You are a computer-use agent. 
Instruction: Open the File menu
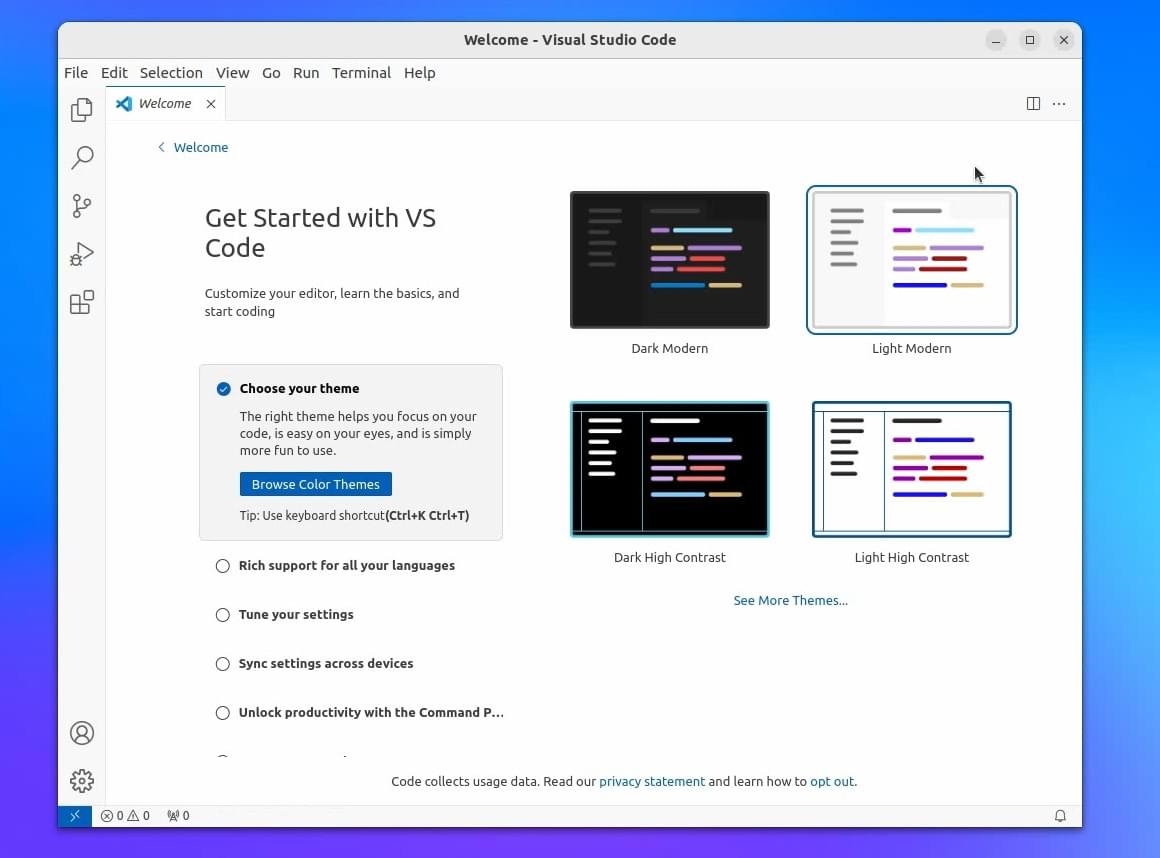pos(75,72)
